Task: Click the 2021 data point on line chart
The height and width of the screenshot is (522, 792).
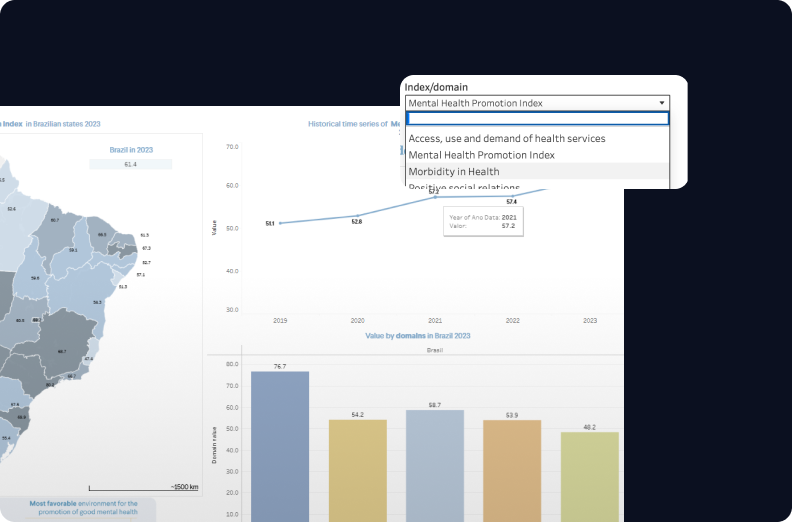Action: point(435,197)
